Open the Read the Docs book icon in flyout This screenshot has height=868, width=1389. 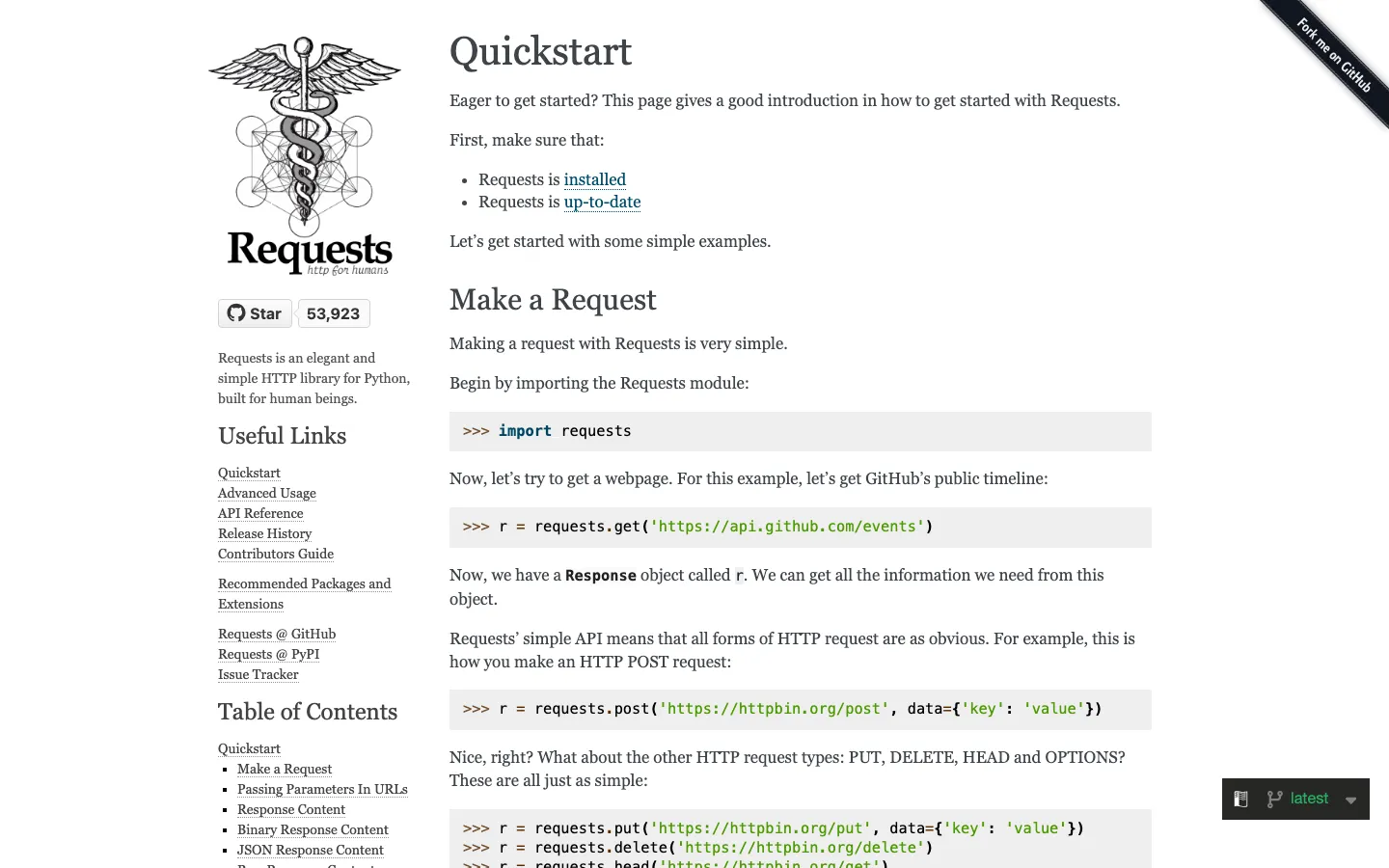pyautogui.click(x=1240, y=799)
